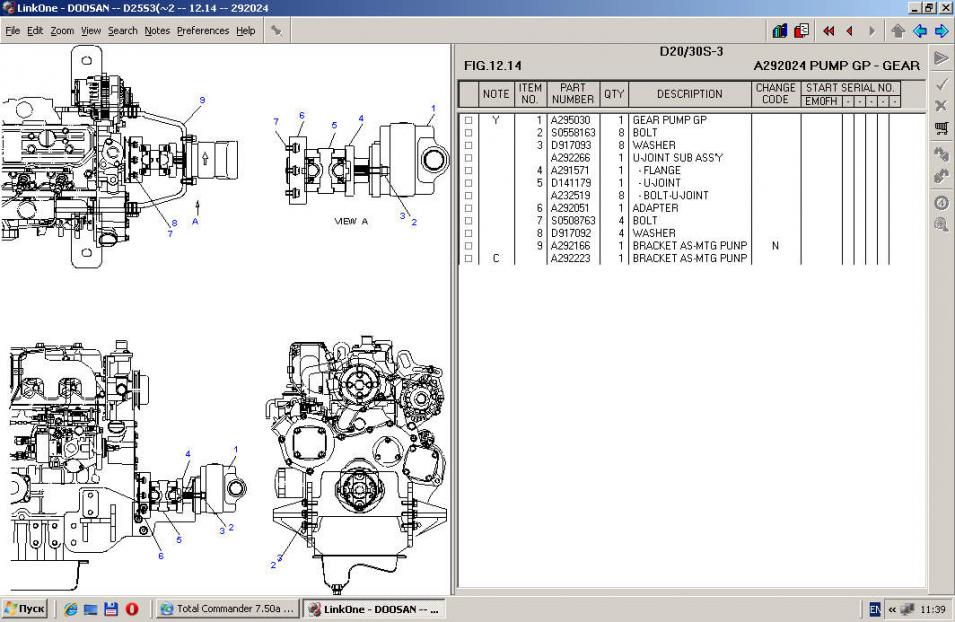Image resolution: width=955 pixels, height=622 pixels.
Task: Launch Internet Explorer from quick launch
Action: tap(70, 609)
